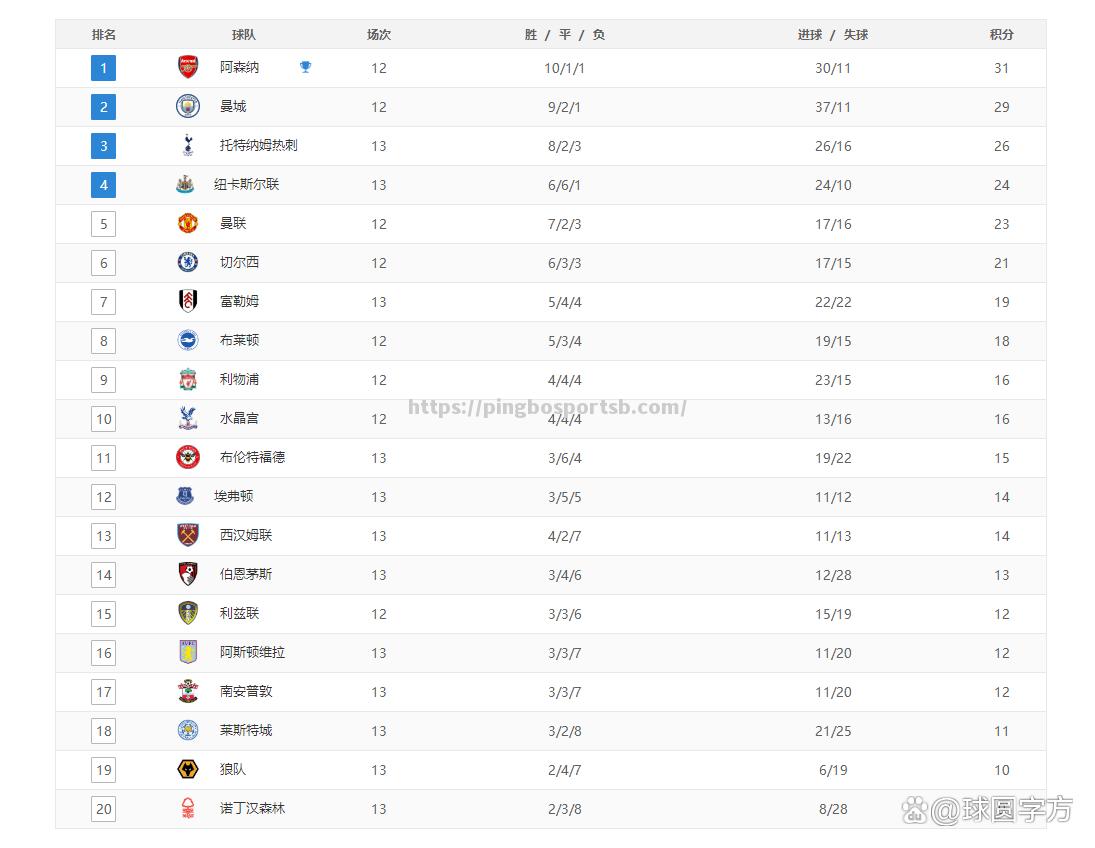
Task: Click the Arsenal club crest
Action: tap(188, 67)
